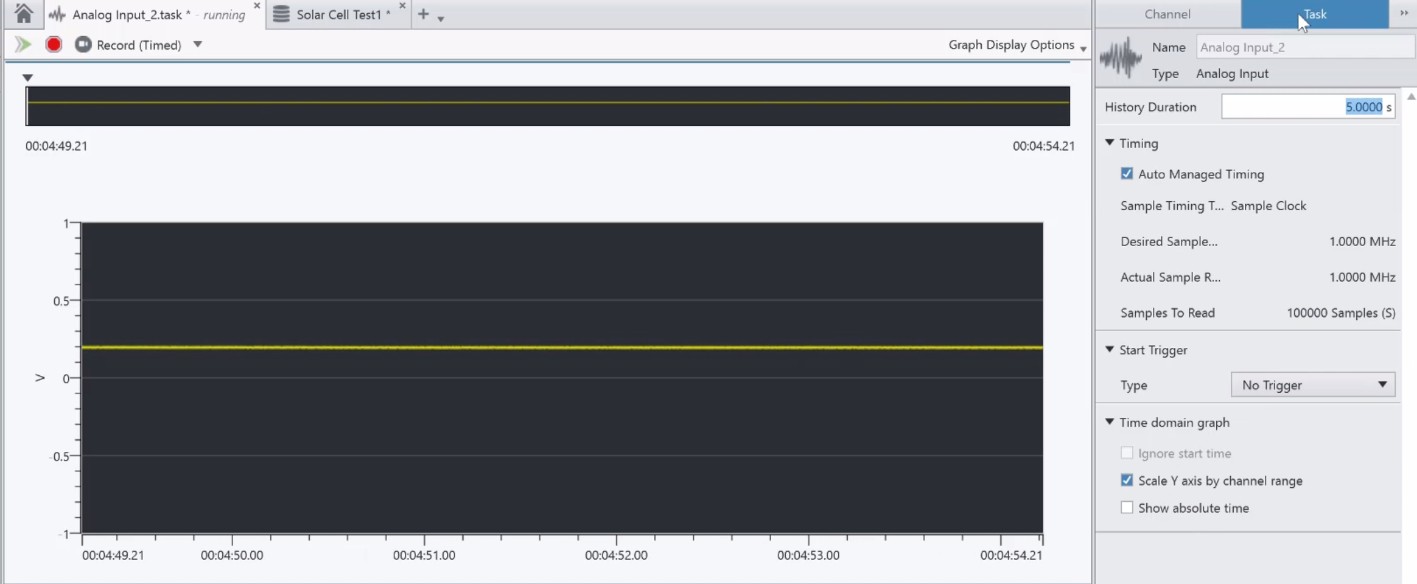Switch to the Channel tab
Screen dimensions: 1417x584
point(1167,14)
